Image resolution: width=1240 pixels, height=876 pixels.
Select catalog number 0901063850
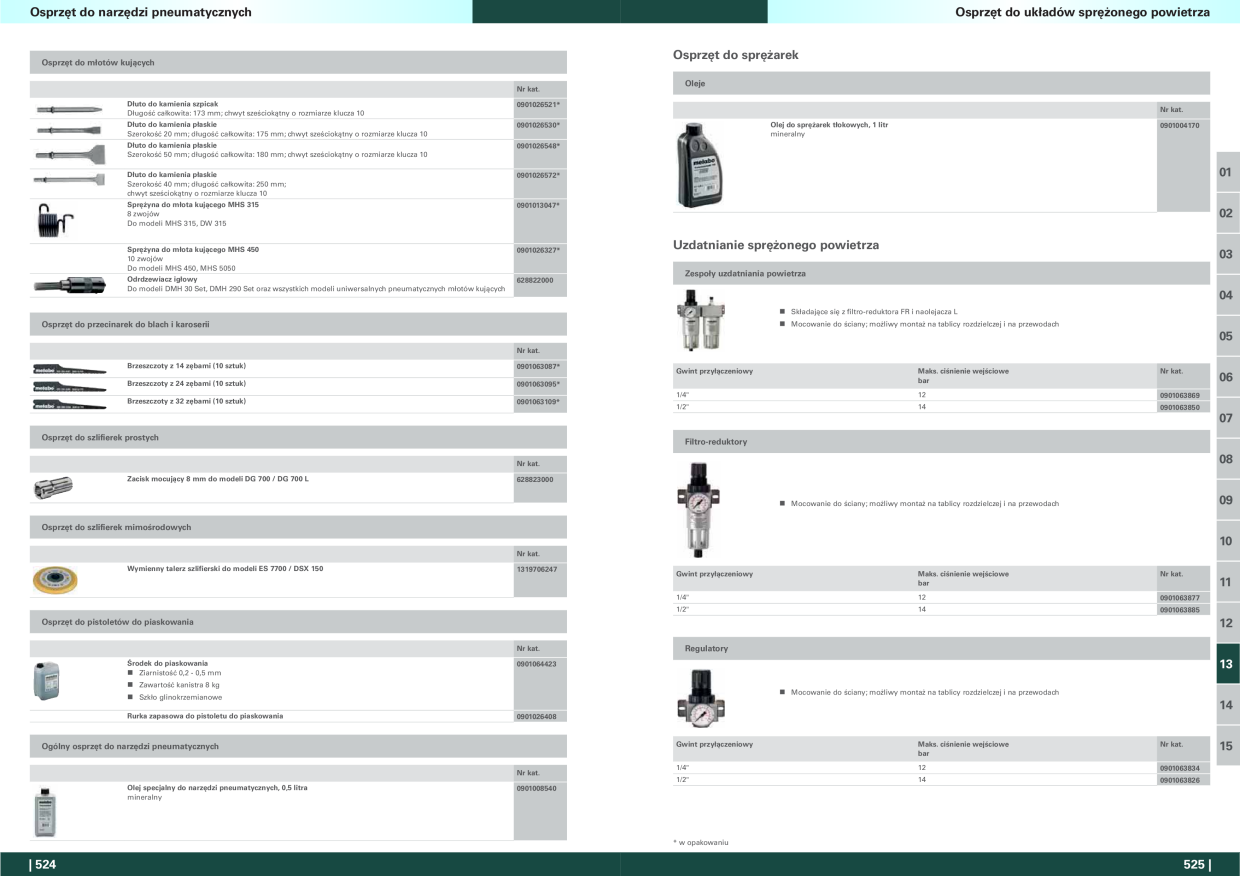(x=1180, y=408)
